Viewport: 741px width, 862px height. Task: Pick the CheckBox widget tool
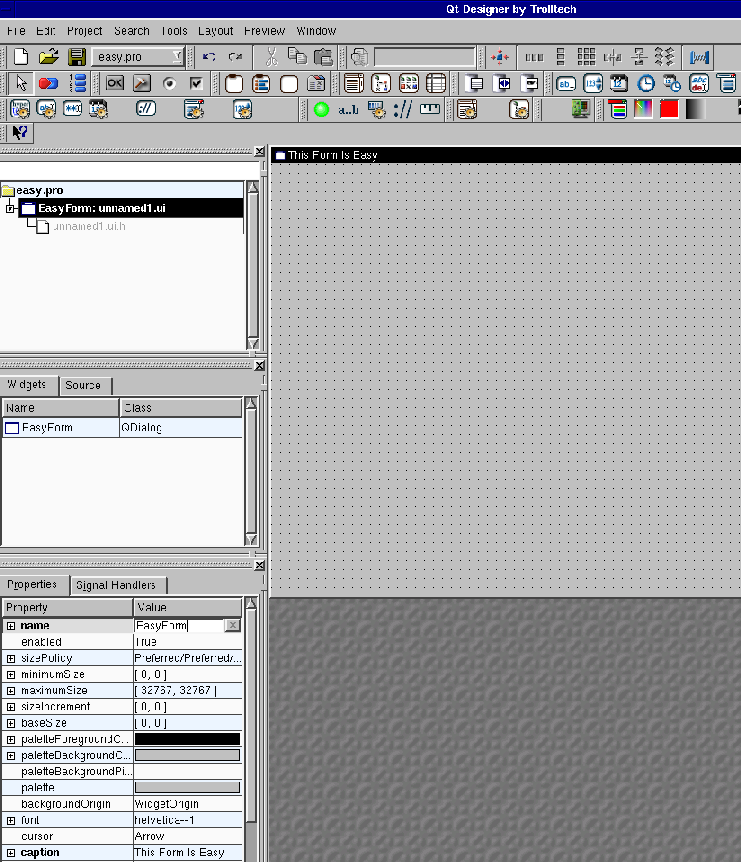coord(196,84)
